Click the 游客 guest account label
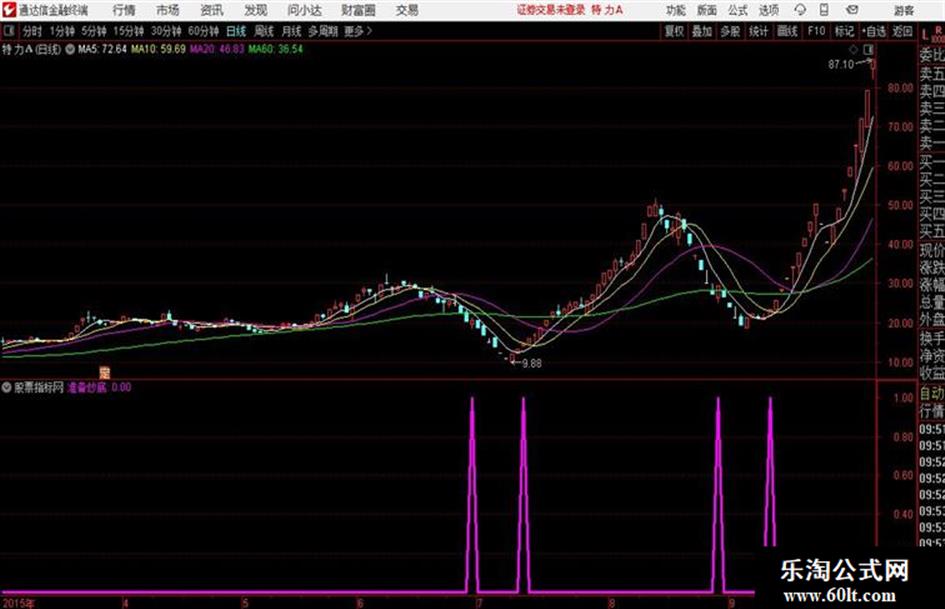Viewport: 945px width, 609px height. (903, 11)
